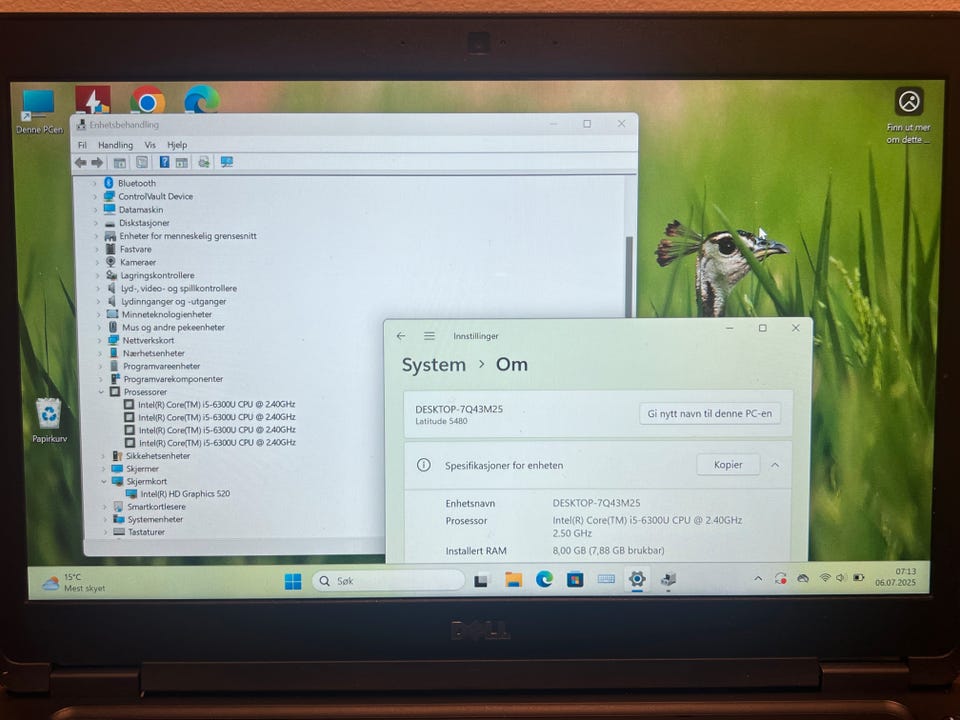Screen dimensions: 960x720
Task: Open Edge from the taskbar
Action: [x=544, y=579]
